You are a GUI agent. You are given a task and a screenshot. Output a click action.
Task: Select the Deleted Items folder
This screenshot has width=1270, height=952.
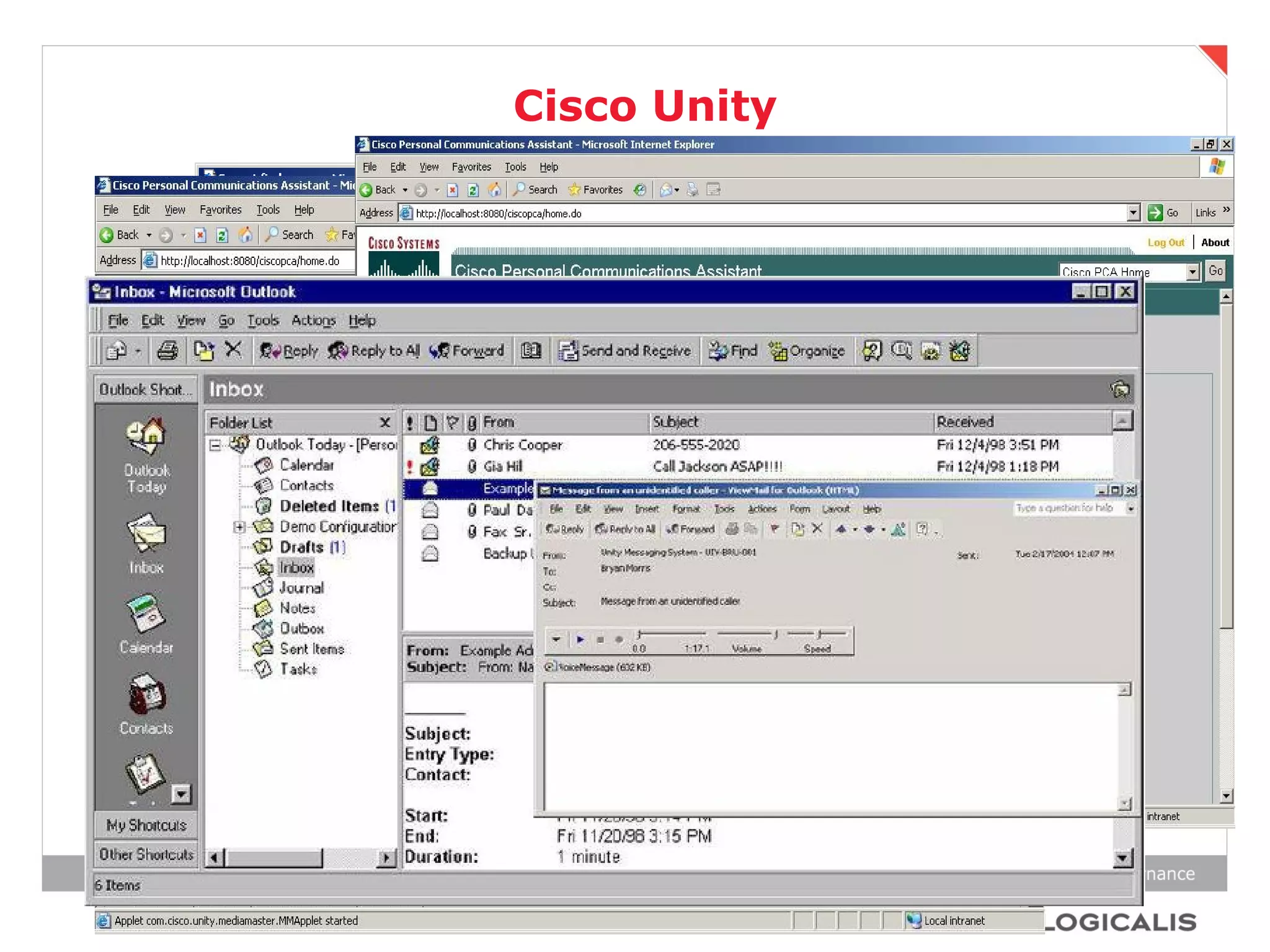(329, 506)
